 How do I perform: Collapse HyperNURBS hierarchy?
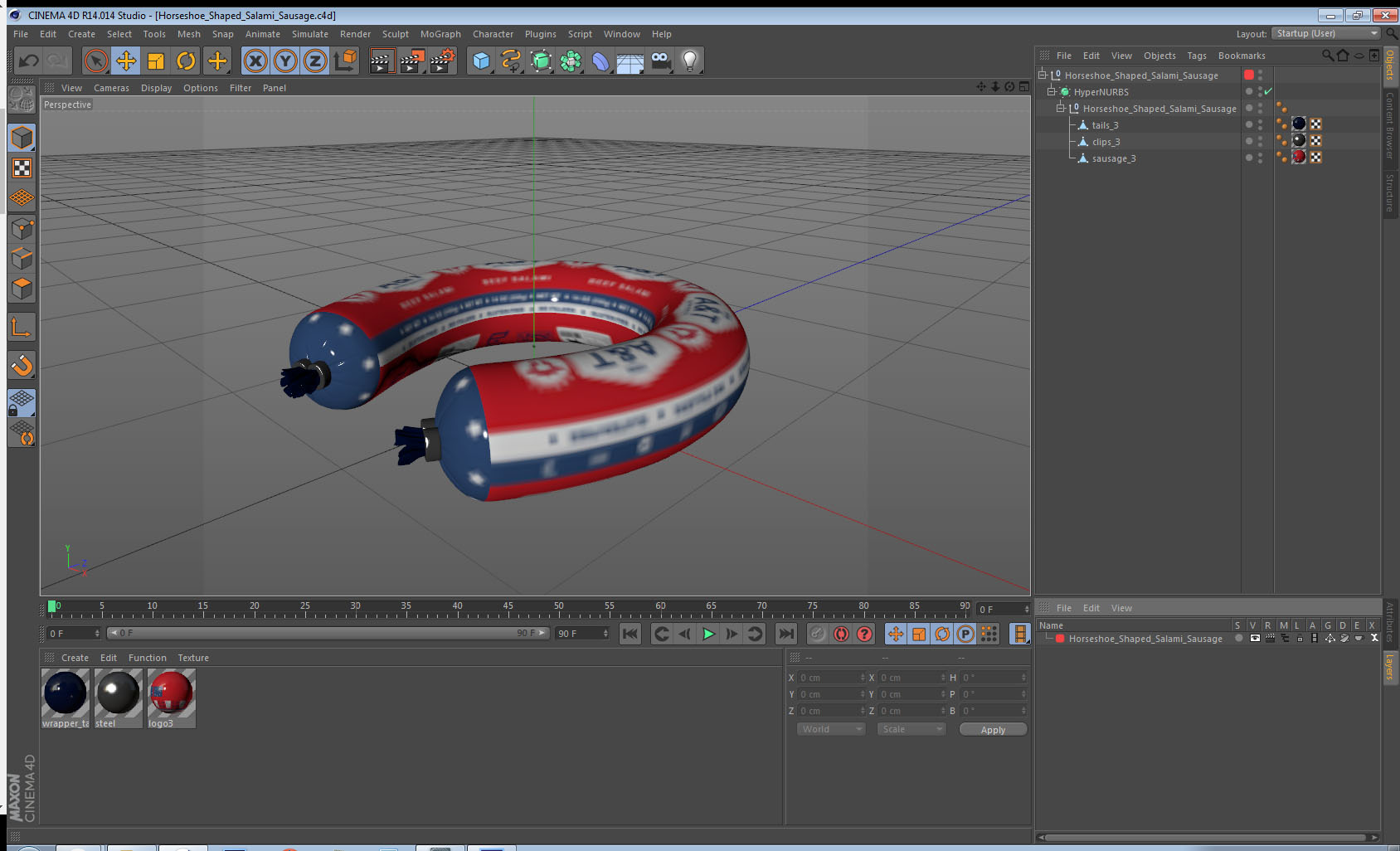point(1051,91)
